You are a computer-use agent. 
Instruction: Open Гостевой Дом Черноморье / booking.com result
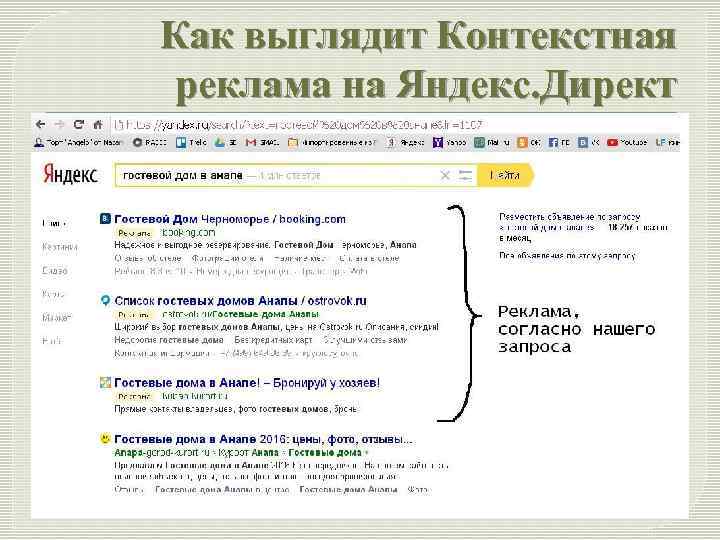(230, 219)
